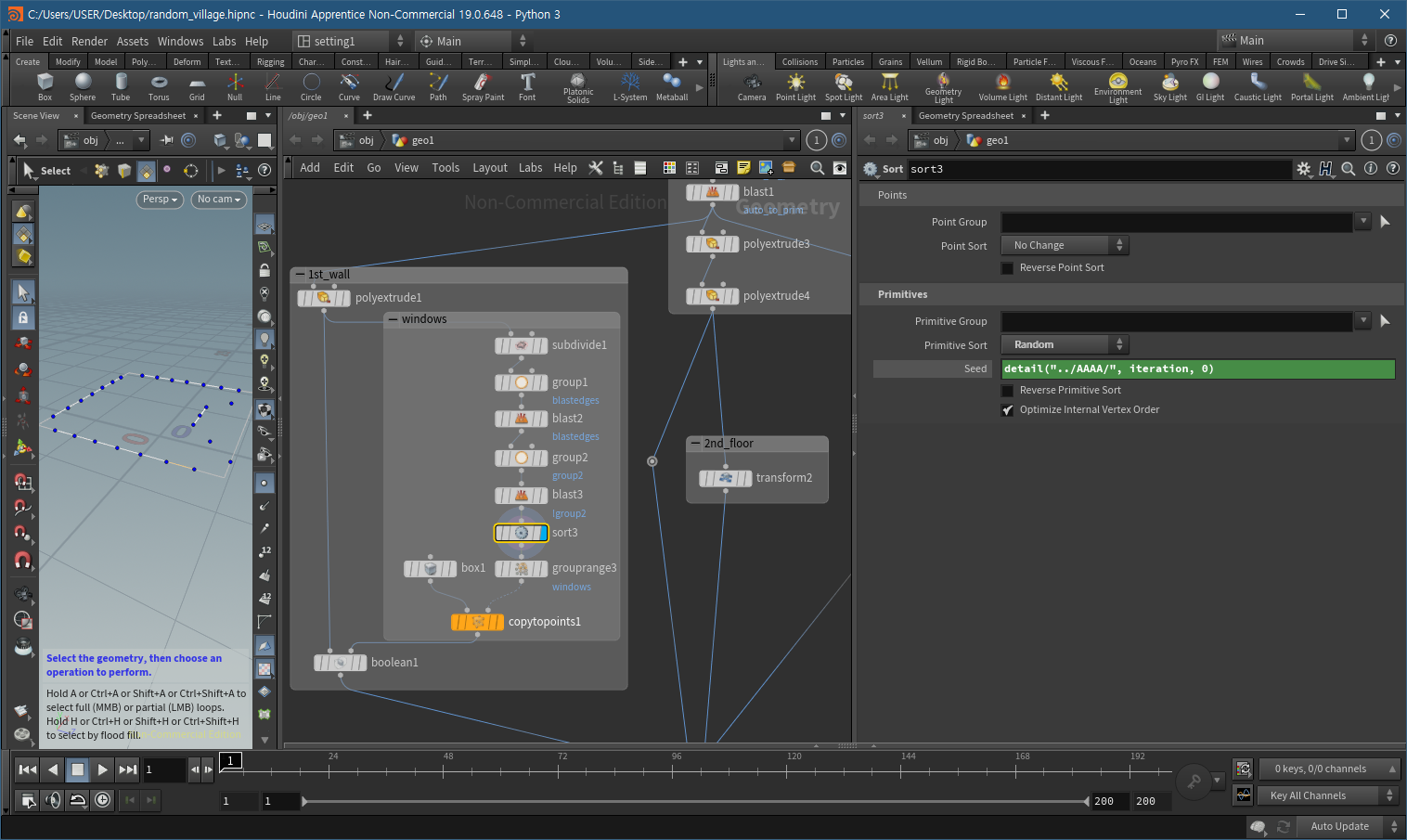
Task: Add a Tube from the shelf
Action: (x=121, y=87)
